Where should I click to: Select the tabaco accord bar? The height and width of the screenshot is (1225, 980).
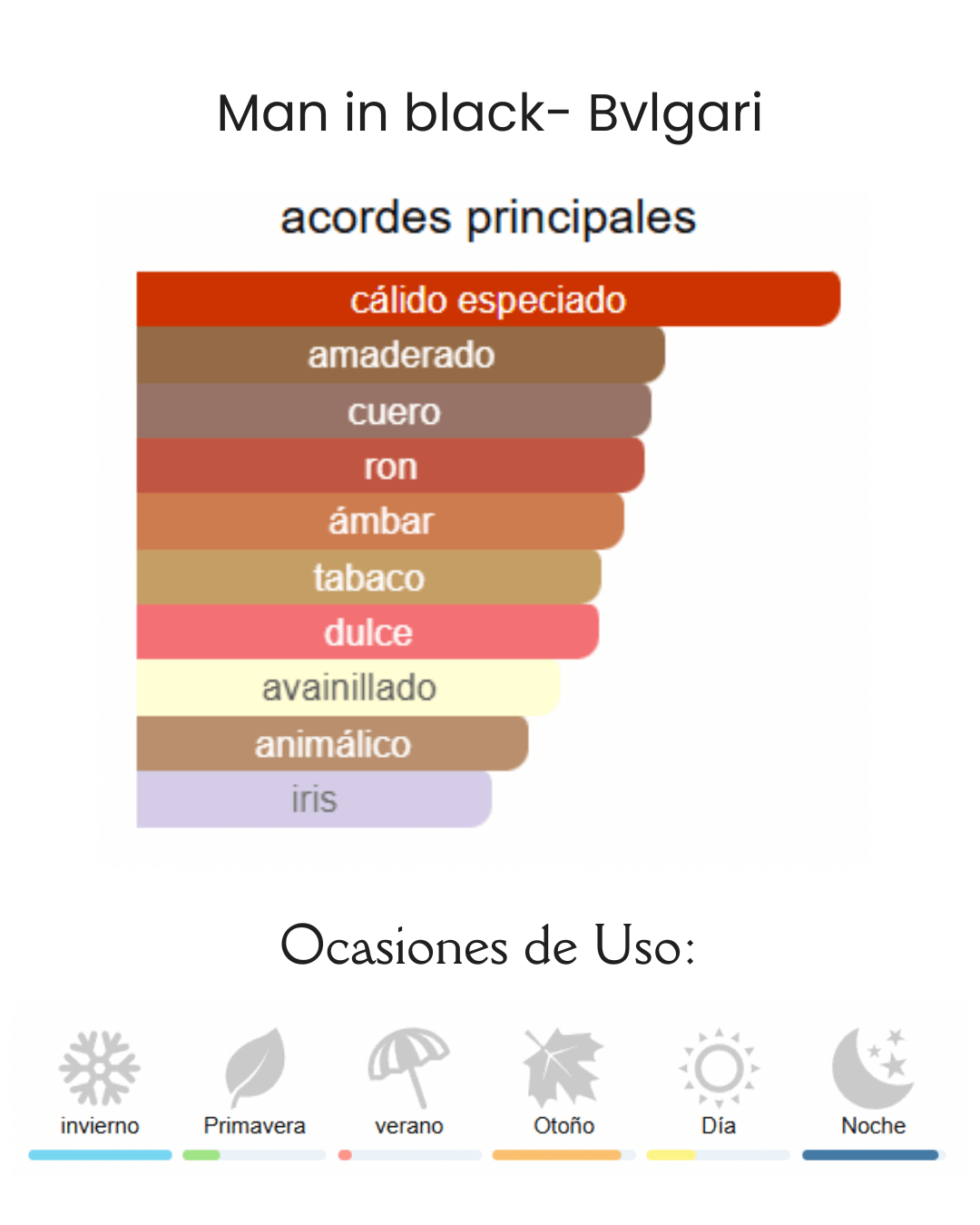tap(368, 577)
